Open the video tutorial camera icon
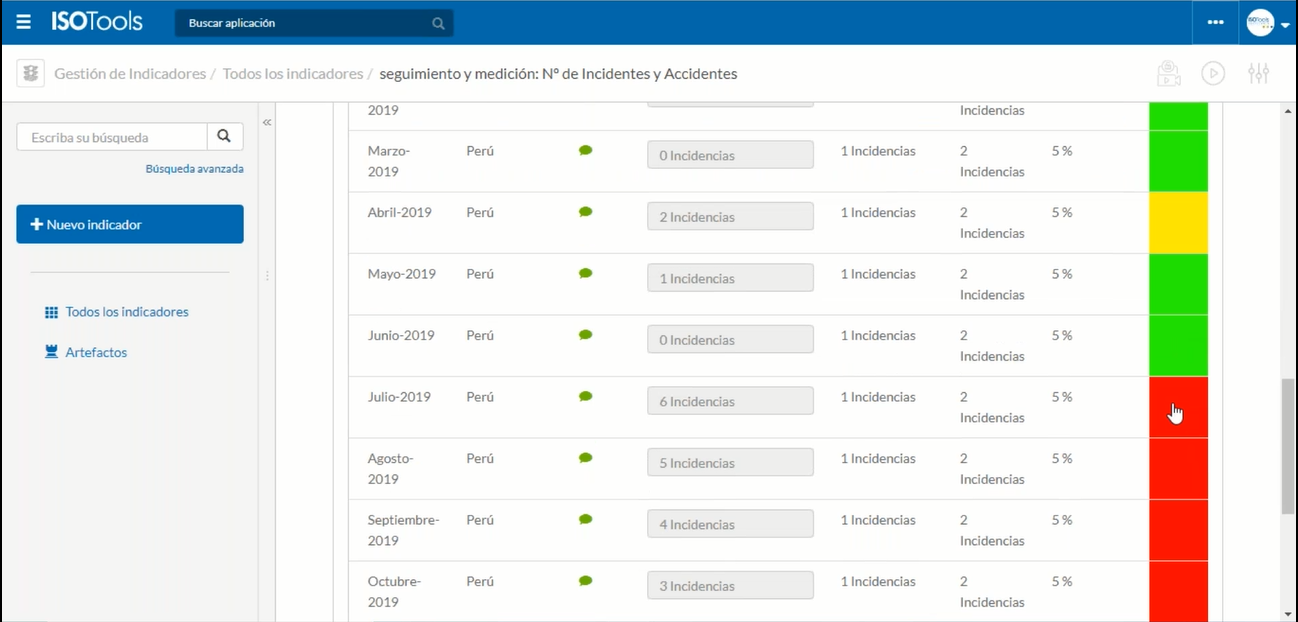This screenshot has height=622, width=1298. (x=1167, y=73)
